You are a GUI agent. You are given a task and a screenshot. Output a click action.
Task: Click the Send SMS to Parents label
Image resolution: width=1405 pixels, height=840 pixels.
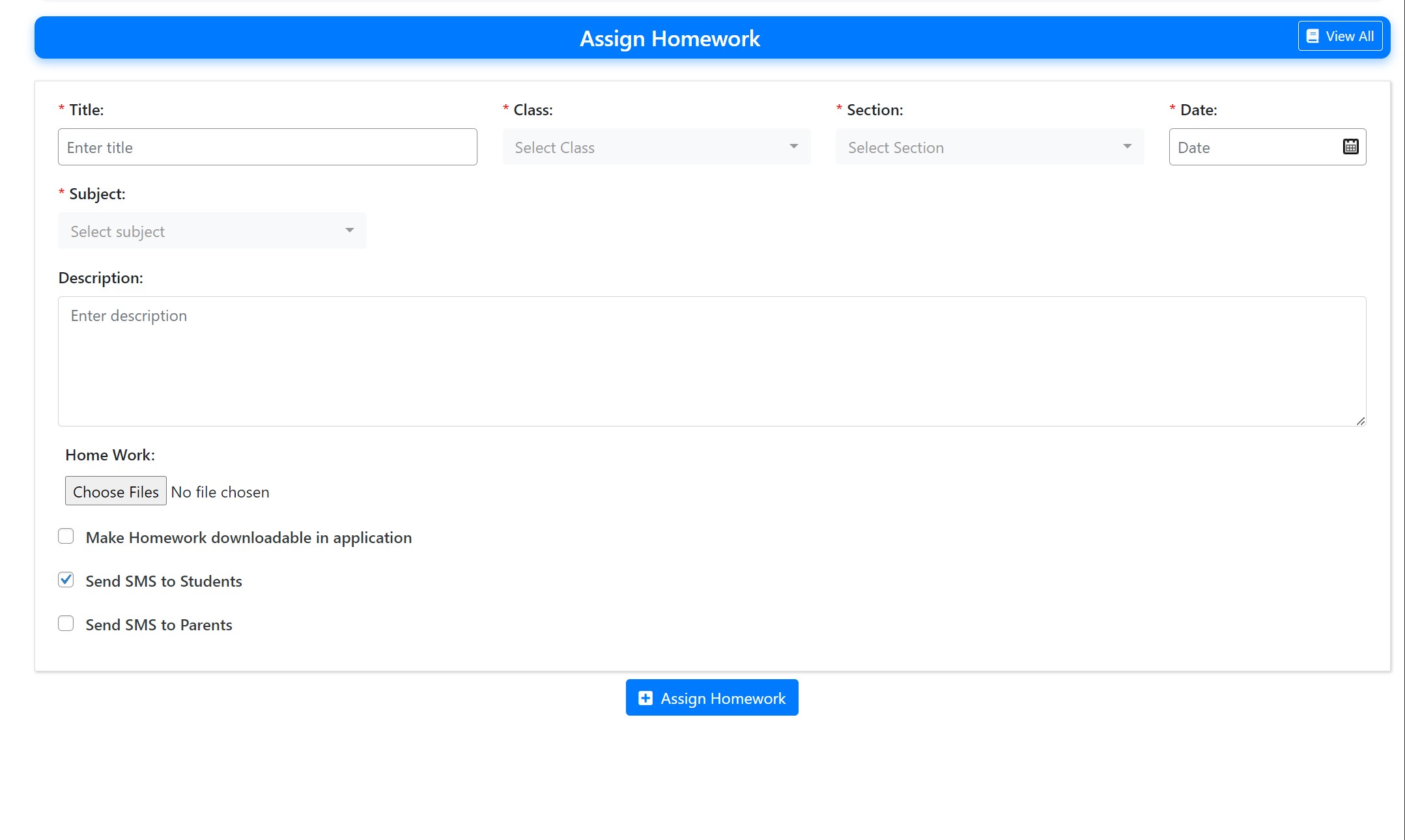pos(159,625)
